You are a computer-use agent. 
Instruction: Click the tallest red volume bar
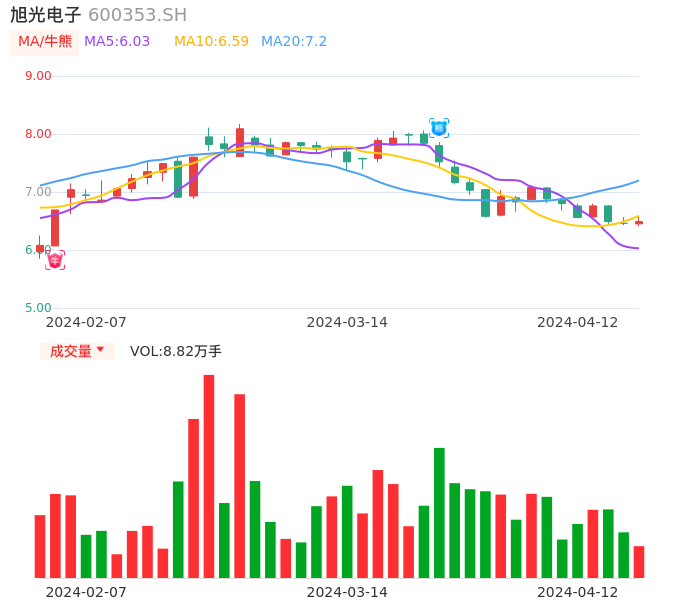pyautogui.click(x=209, y=476)
